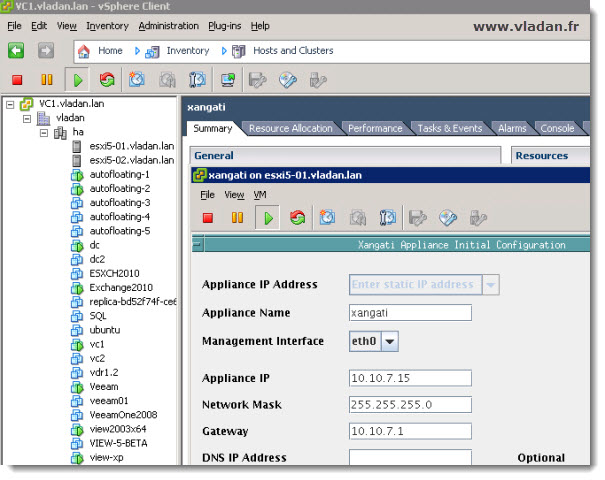Image resolution: width=605 pixels, height=480 pixels.
Task: Switch to the Performance tab
Action: pyautogui.click(x=375, y=128)
